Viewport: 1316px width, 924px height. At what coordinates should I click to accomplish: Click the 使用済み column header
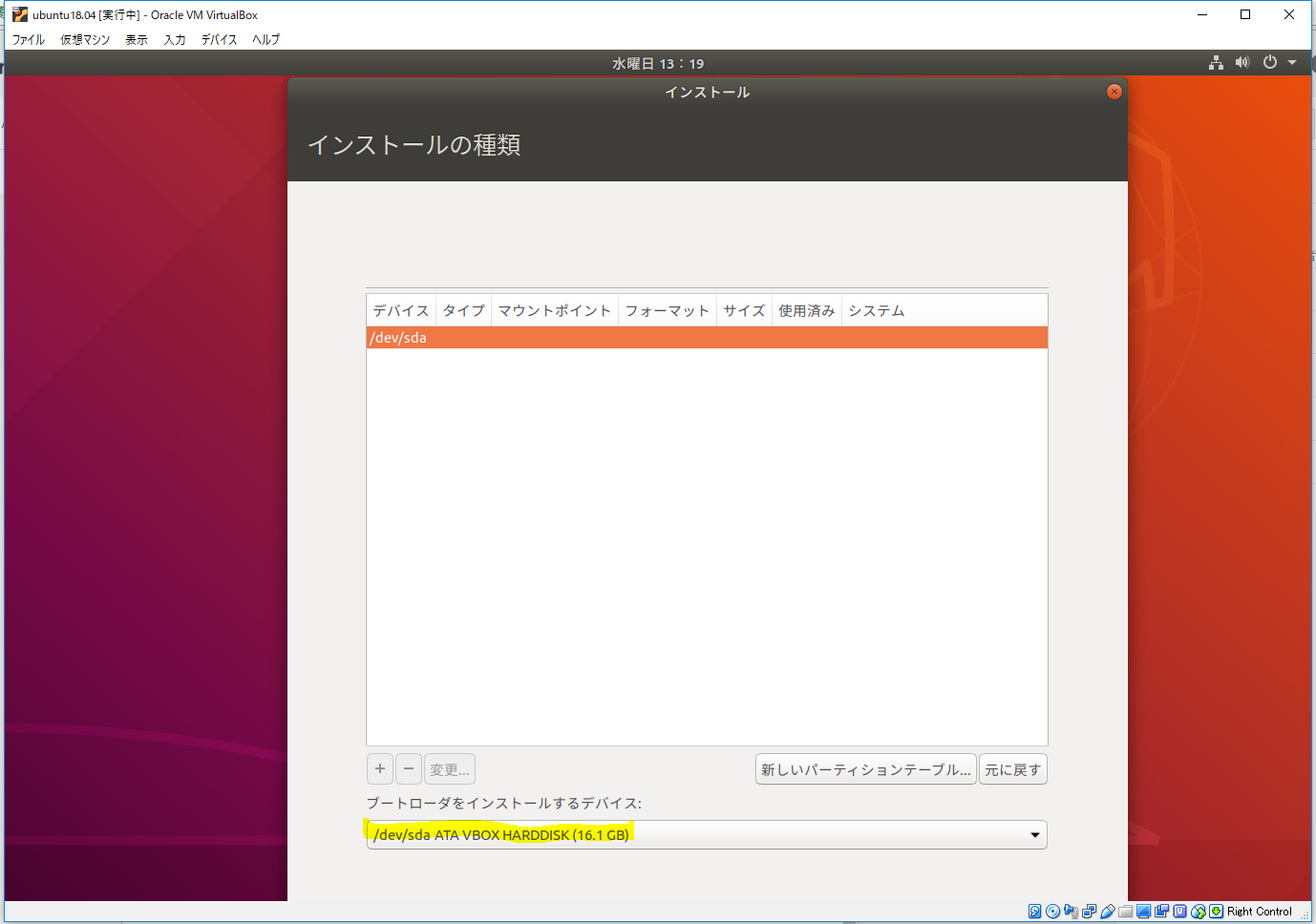click(x=807, y=310)
